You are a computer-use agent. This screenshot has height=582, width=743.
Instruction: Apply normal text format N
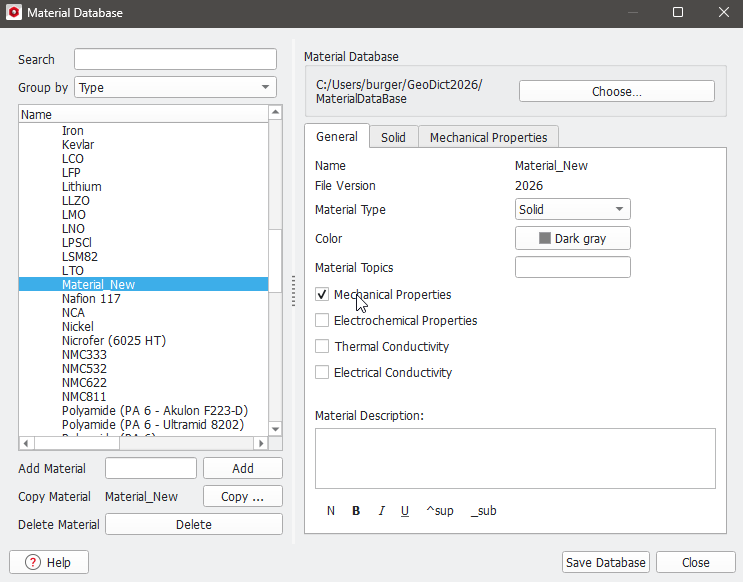click(x=331, y=510)
